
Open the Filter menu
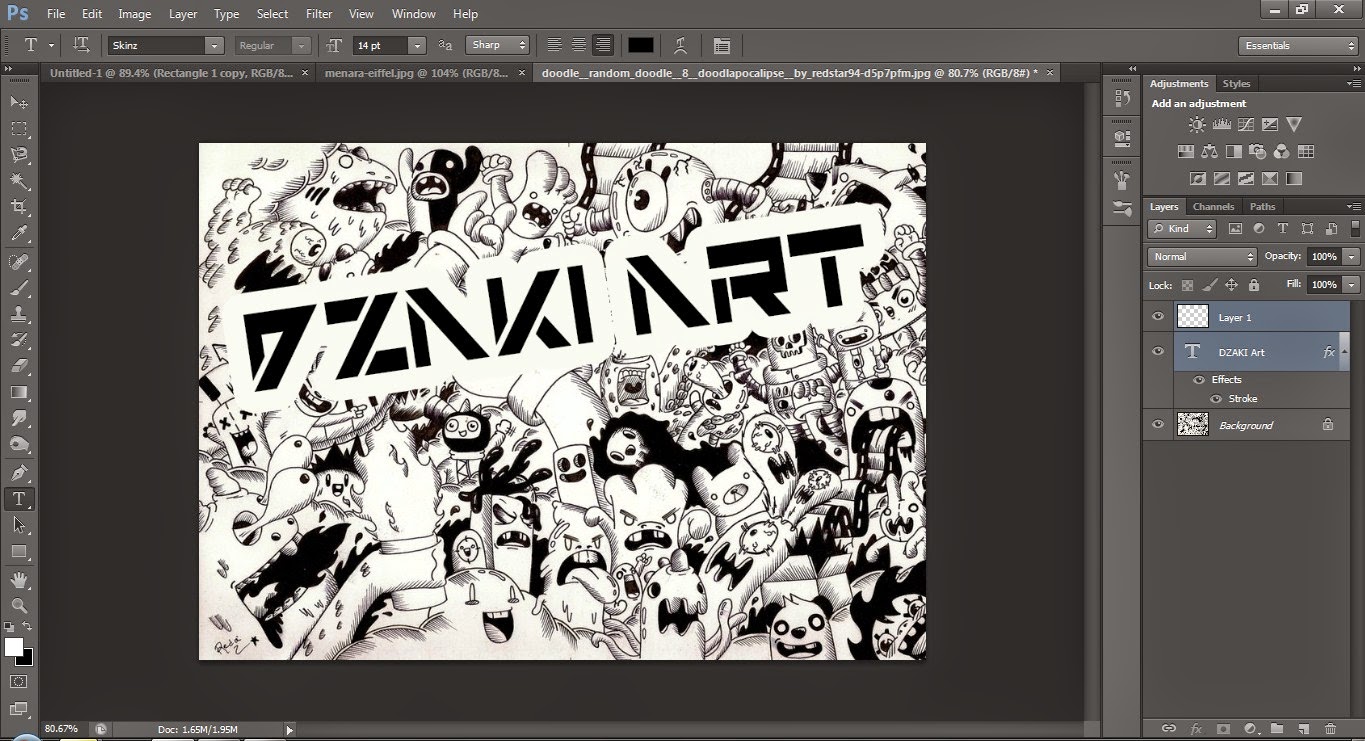[319, 14]
